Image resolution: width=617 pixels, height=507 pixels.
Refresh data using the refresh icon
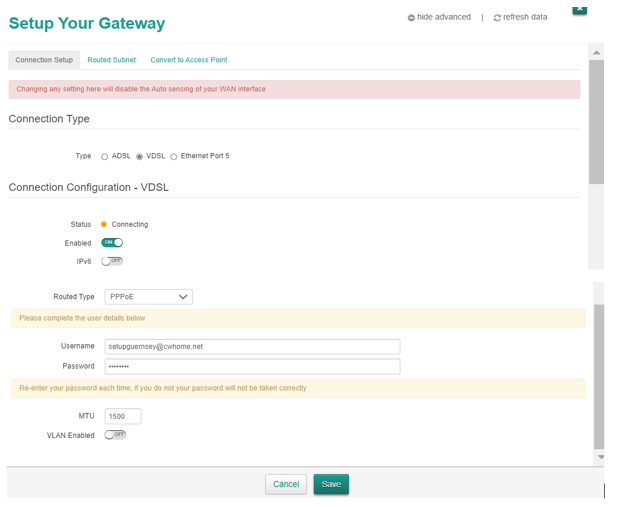pos(497,18)
